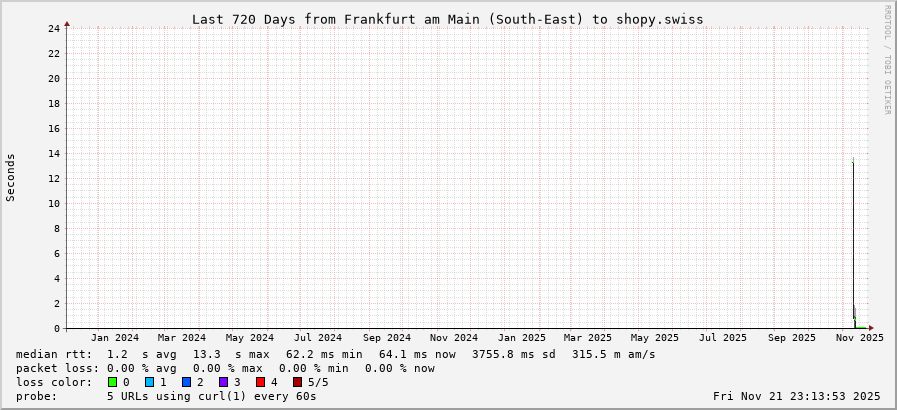Click the median rtt statistics line

(x=336, y=354)
